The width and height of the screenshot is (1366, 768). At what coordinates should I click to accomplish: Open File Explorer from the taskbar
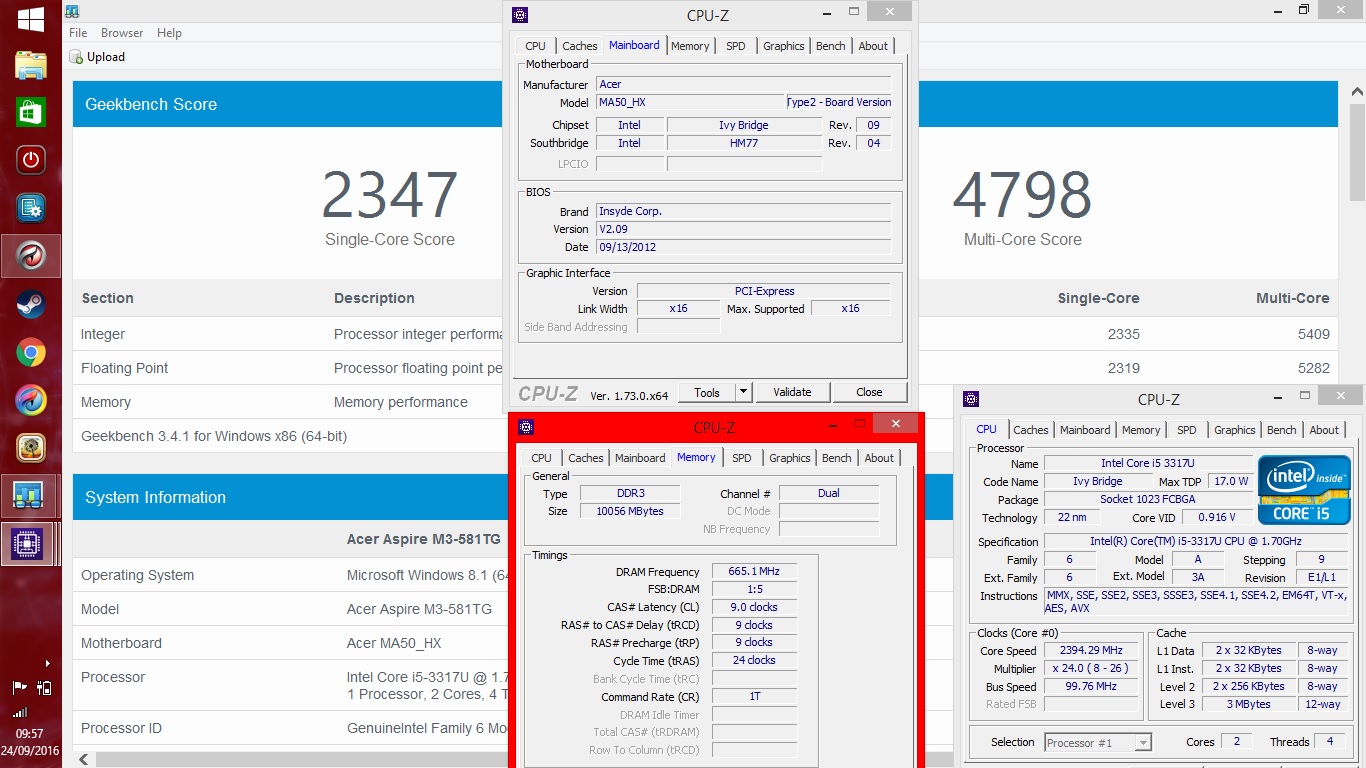point(30,66)
